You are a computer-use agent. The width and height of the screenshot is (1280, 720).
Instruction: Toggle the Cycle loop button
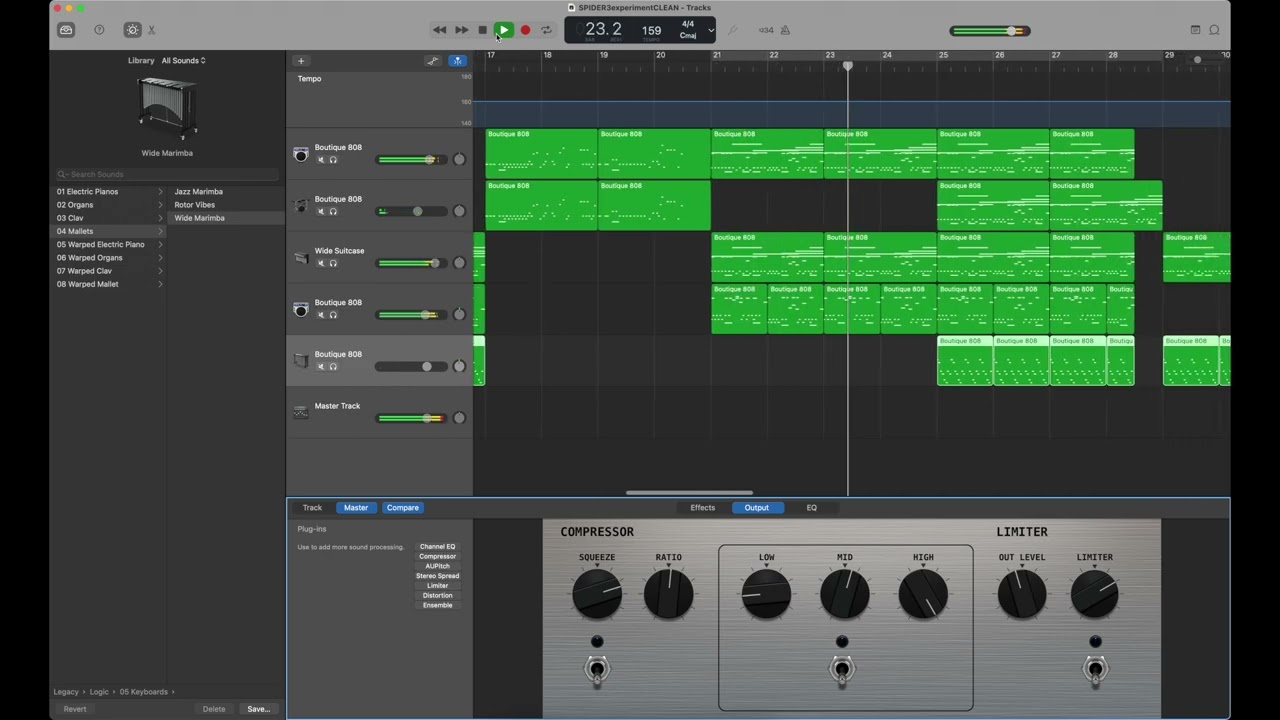[x=546, y=30]
